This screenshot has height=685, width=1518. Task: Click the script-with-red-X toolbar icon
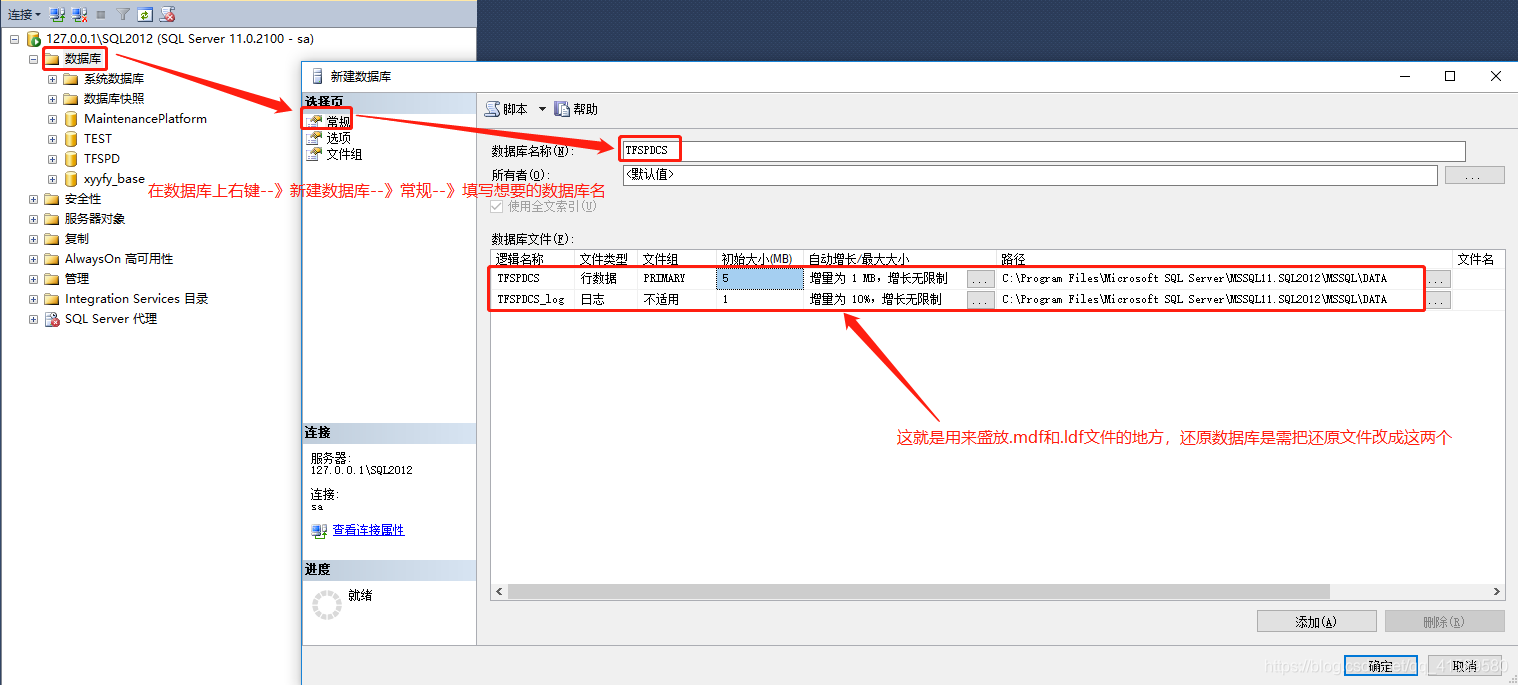click(x=168, y=15)
